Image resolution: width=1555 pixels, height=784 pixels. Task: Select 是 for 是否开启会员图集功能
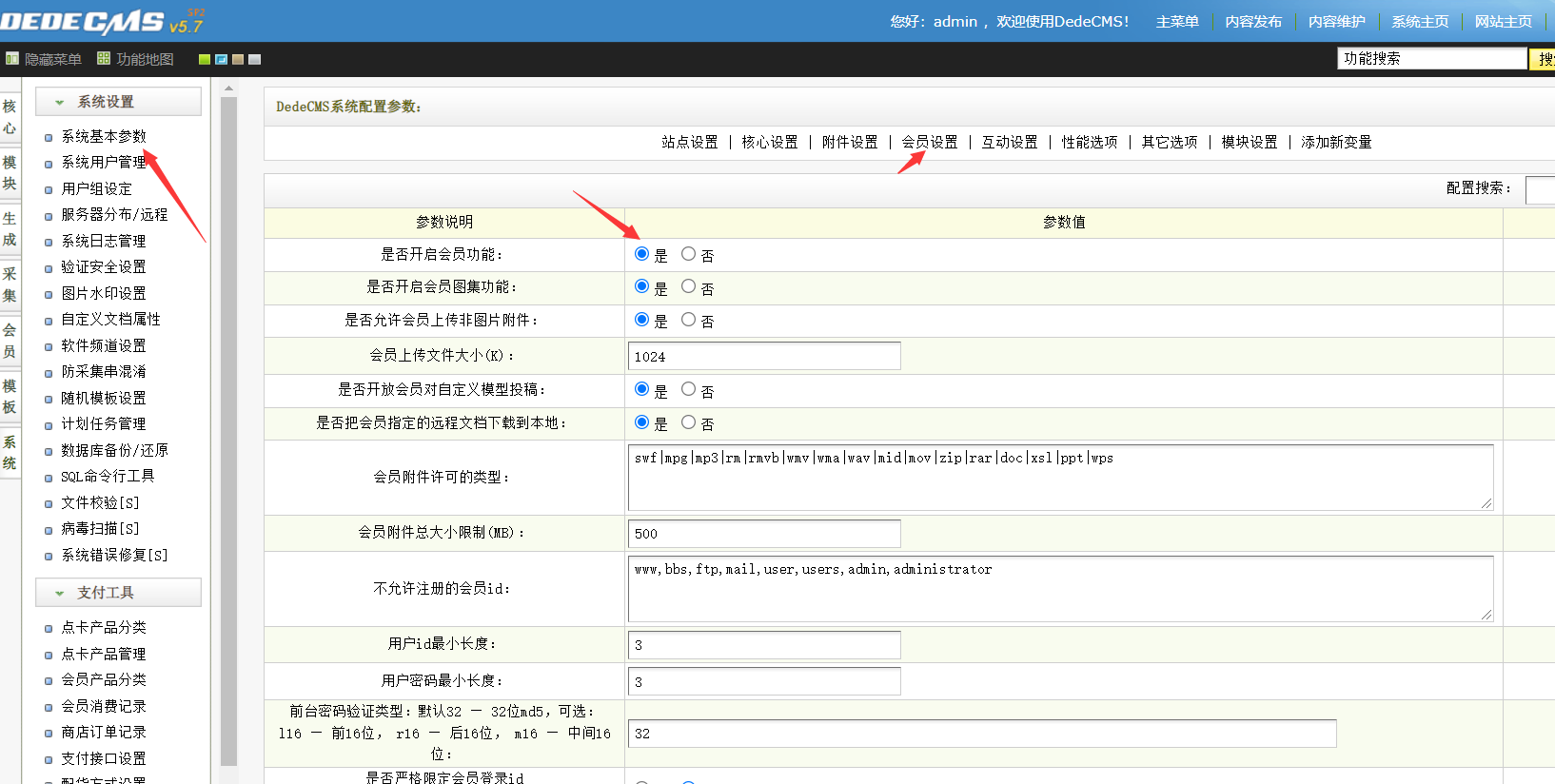point(642,286)
